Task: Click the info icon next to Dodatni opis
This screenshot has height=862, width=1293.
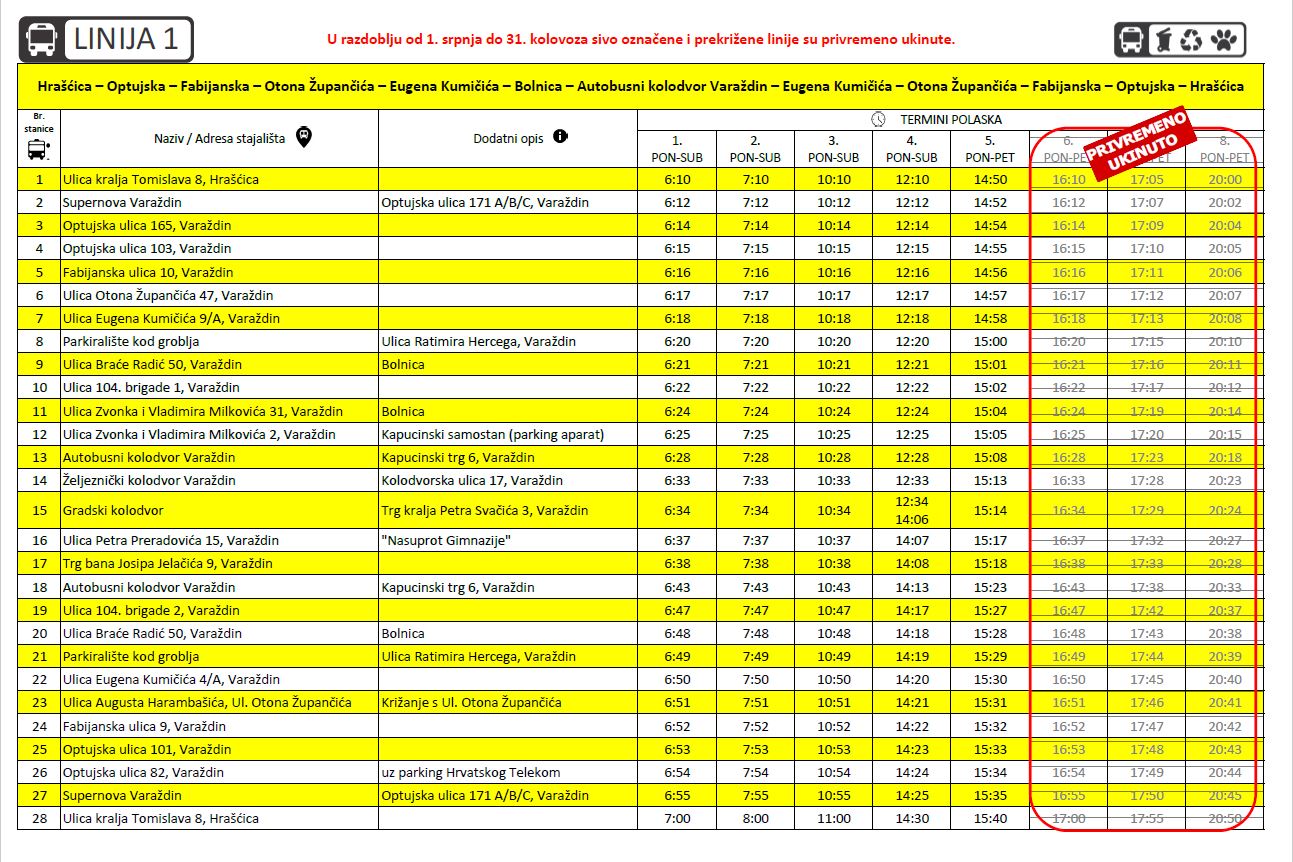Action: coord(560,136)
